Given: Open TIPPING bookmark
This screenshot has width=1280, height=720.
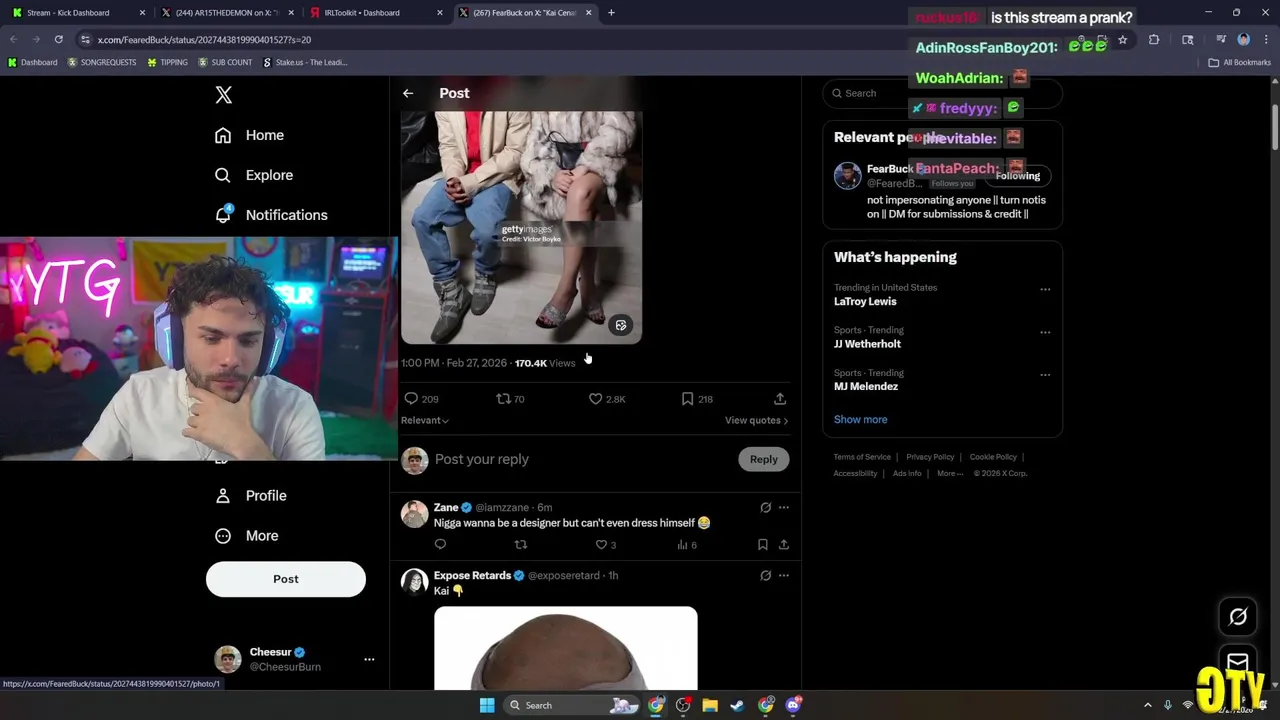Looking at the screenshot, I should [167, 62].
